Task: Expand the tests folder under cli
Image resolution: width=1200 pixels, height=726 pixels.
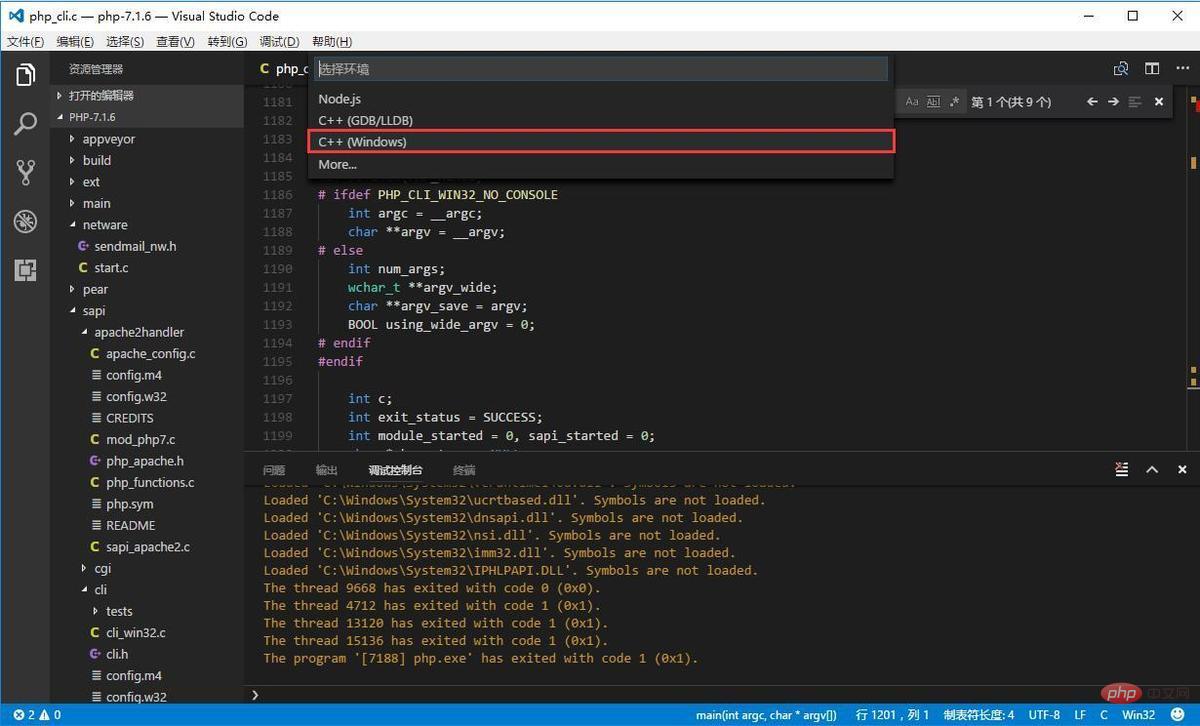Action: tap(147, 611)
